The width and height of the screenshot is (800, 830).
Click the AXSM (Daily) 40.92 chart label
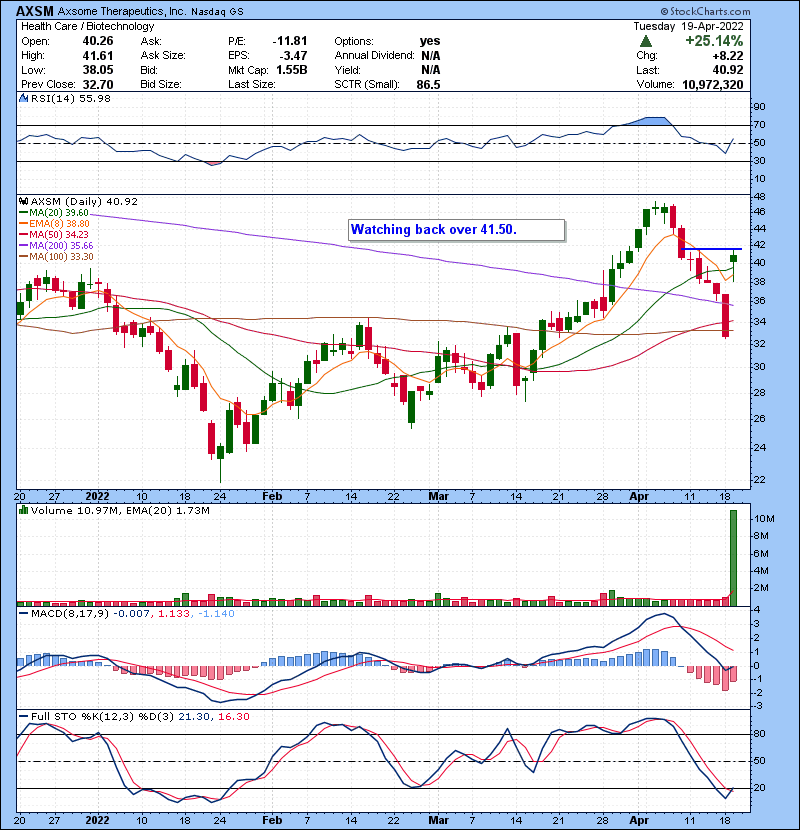tap(84, 201)
